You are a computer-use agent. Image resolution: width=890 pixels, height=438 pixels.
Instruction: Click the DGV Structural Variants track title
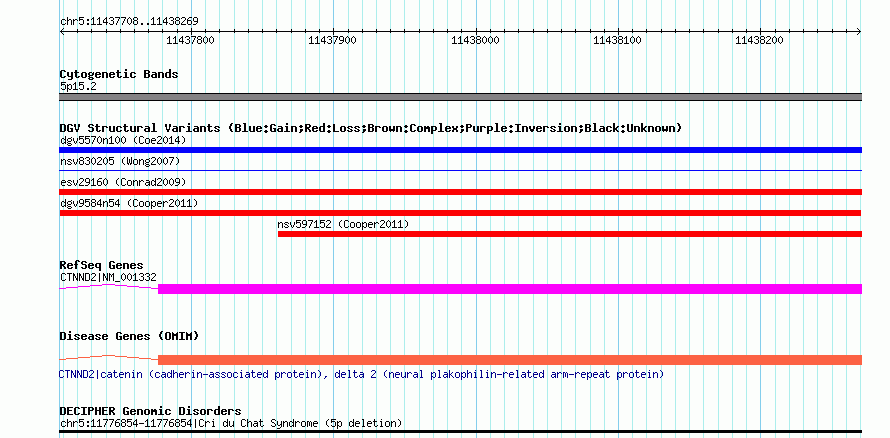click(370, 128)
